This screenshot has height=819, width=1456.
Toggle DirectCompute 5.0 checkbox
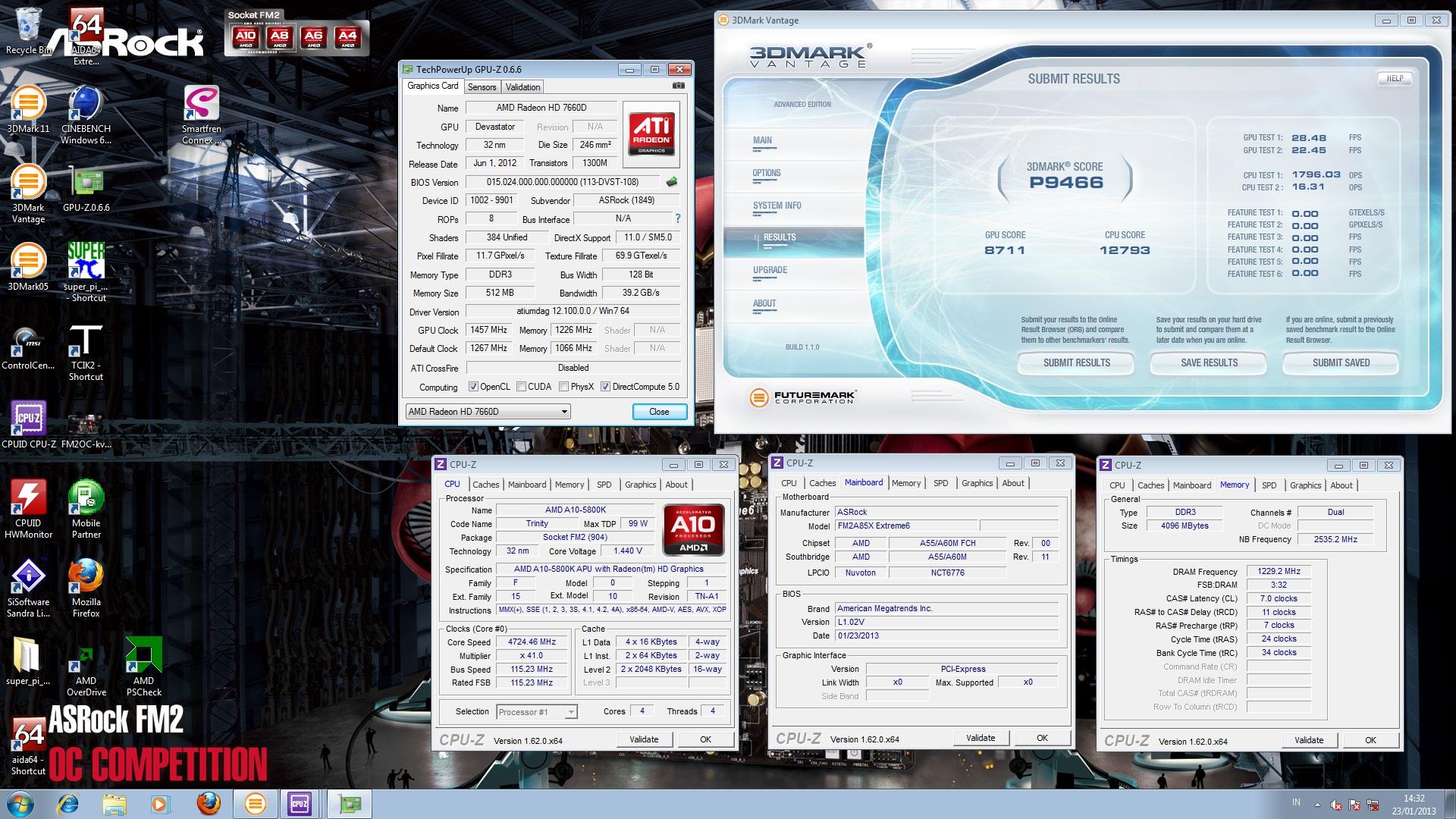pyautogui.click(x=605, y=387)
